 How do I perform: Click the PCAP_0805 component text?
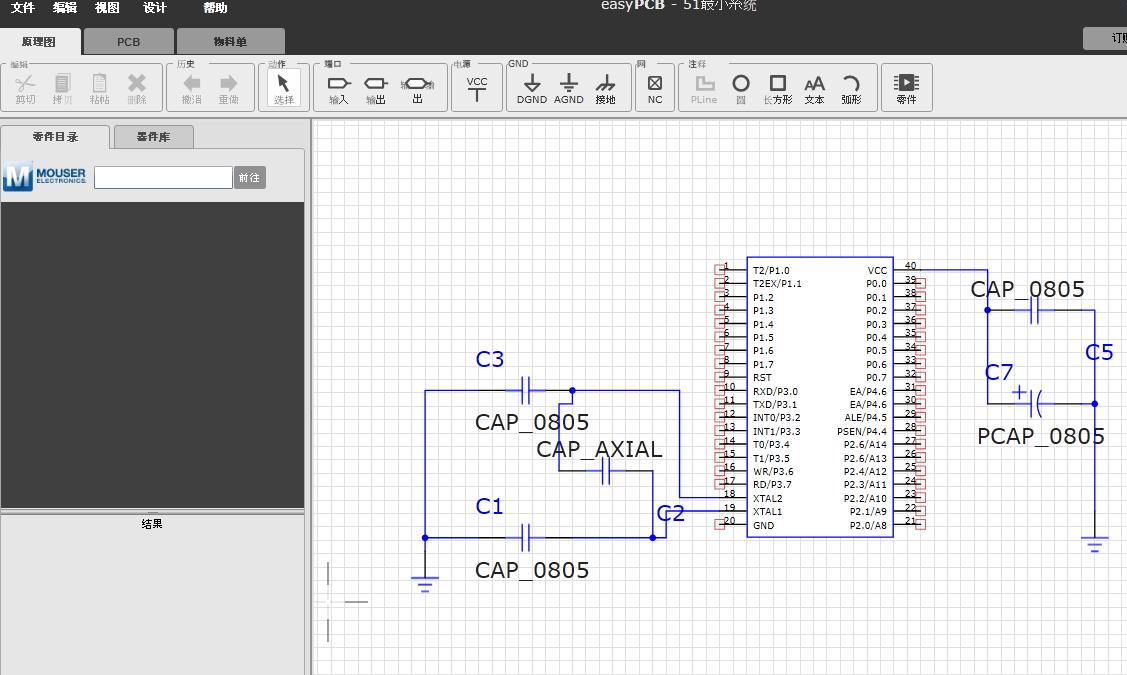pos(1041,436)
